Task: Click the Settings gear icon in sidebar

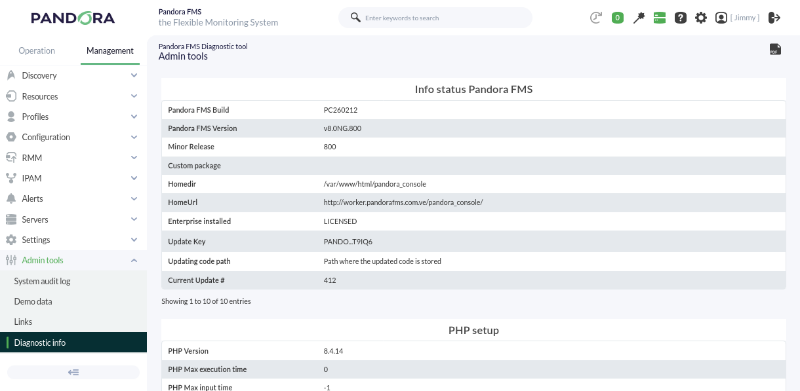Action: tap(11, 240)
